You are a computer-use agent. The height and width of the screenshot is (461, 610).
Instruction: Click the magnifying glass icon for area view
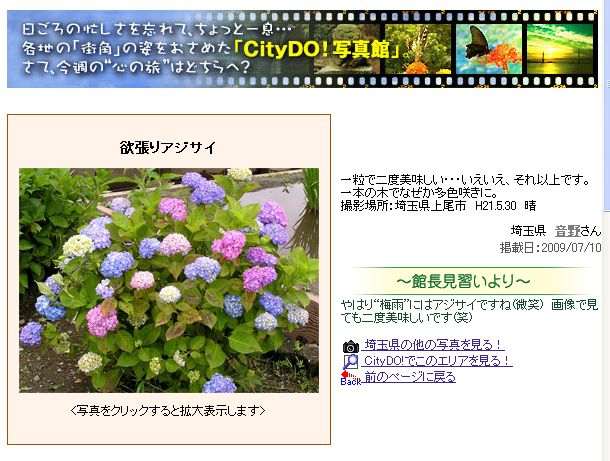tap(350, 361)
